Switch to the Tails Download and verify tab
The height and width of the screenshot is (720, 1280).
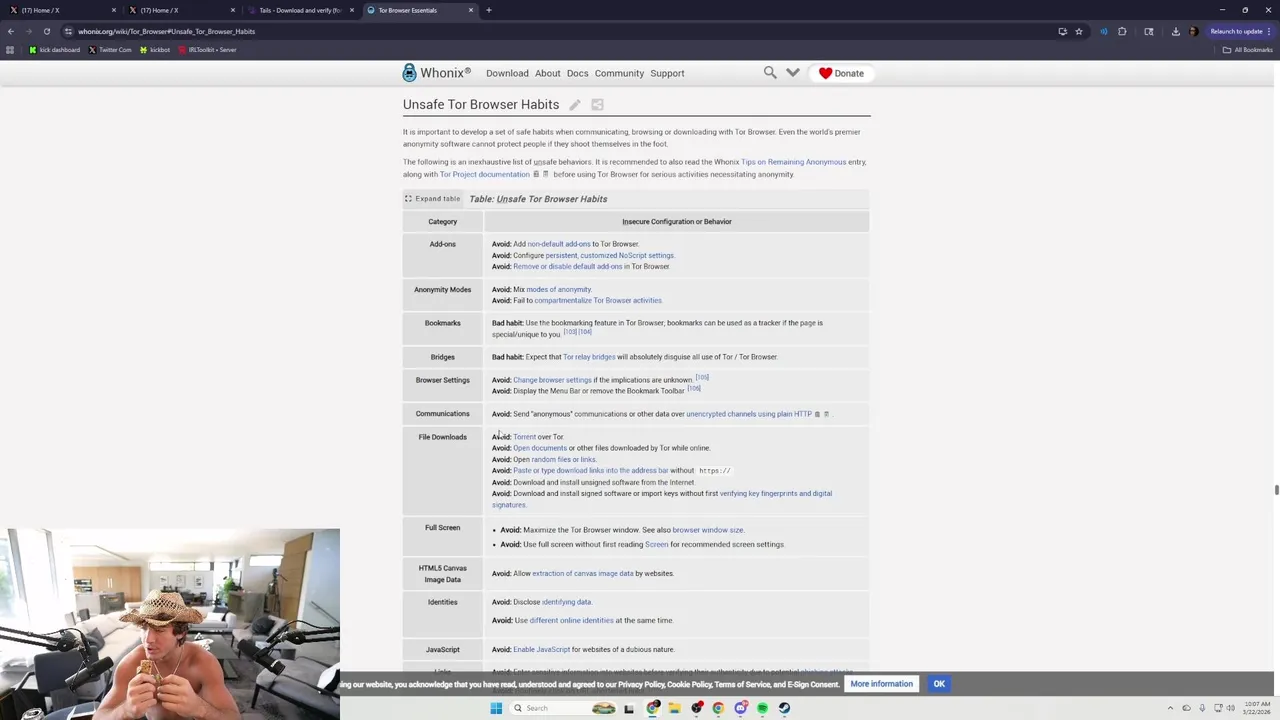[299, 10]
